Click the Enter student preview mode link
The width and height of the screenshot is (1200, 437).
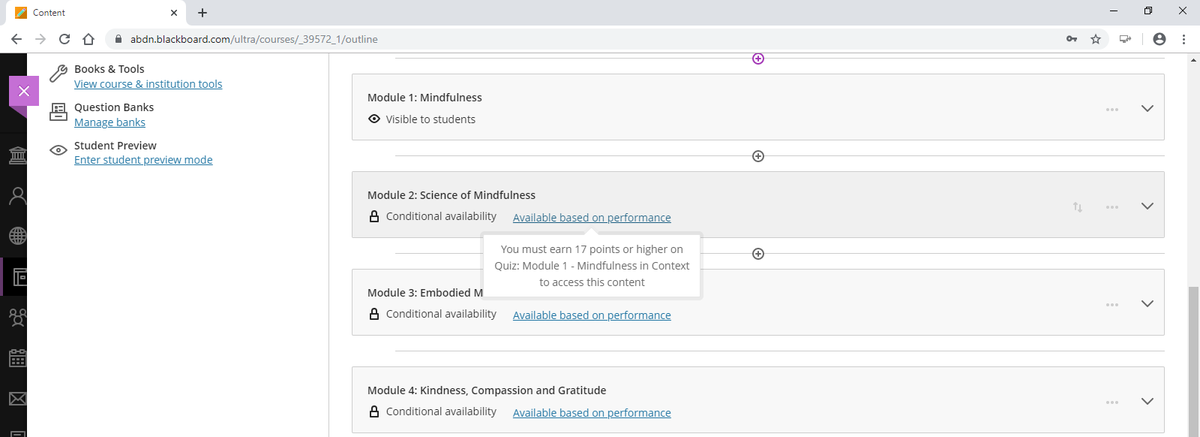[x=143, y=160]
